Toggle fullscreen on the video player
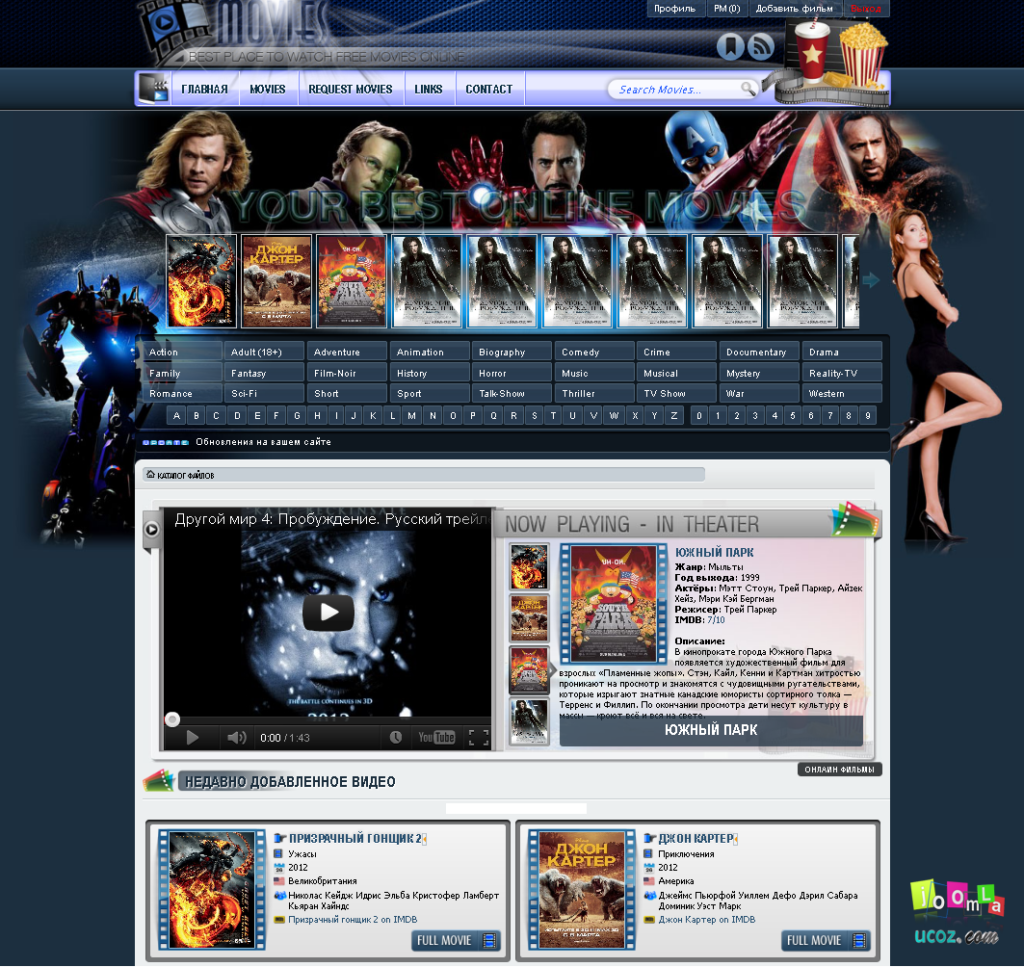Image resolution: width=1024 pixels, height=967 pixels. pos(479,737)
